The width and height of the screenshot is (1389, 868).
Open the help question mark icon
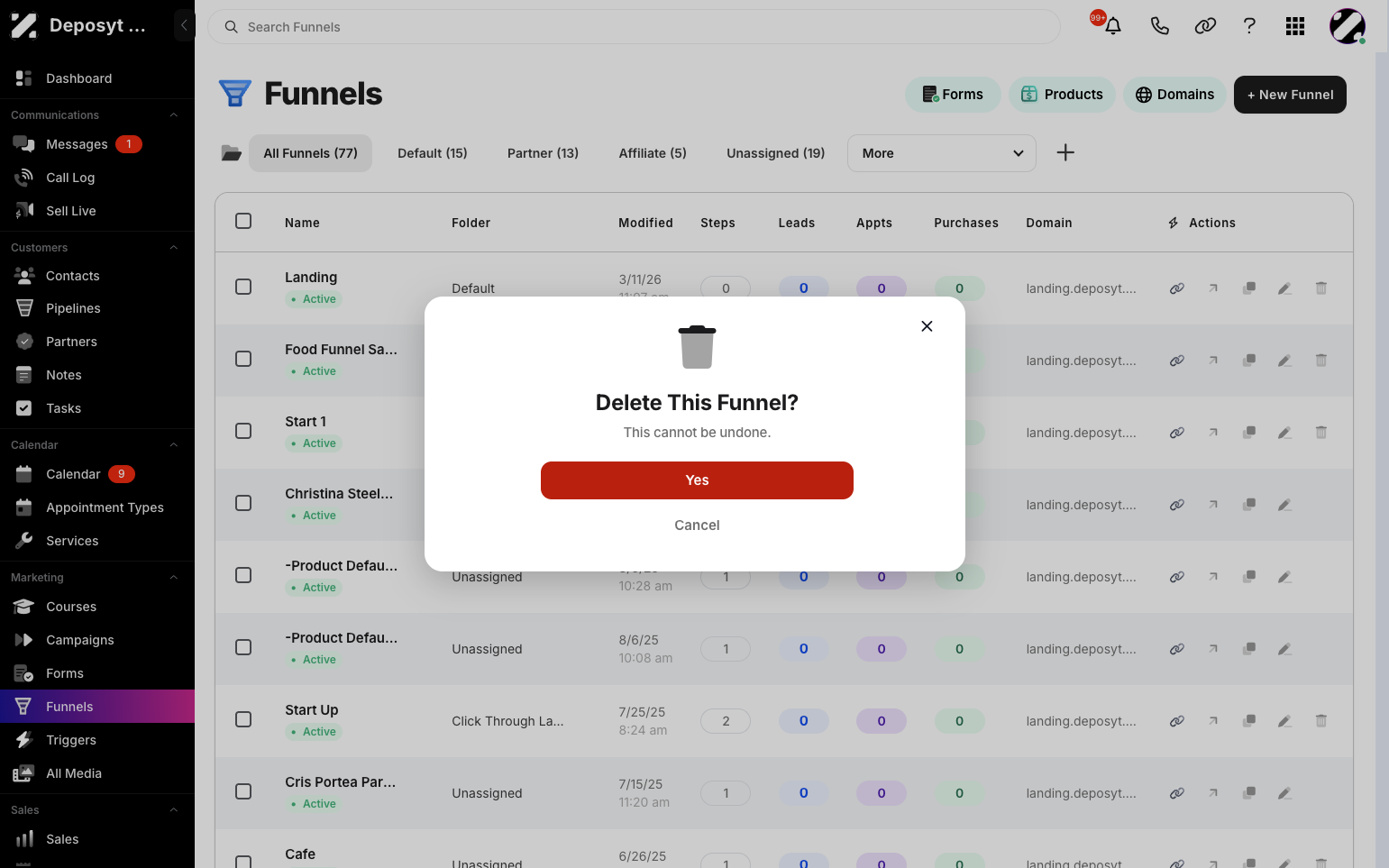click(1249, 26)
